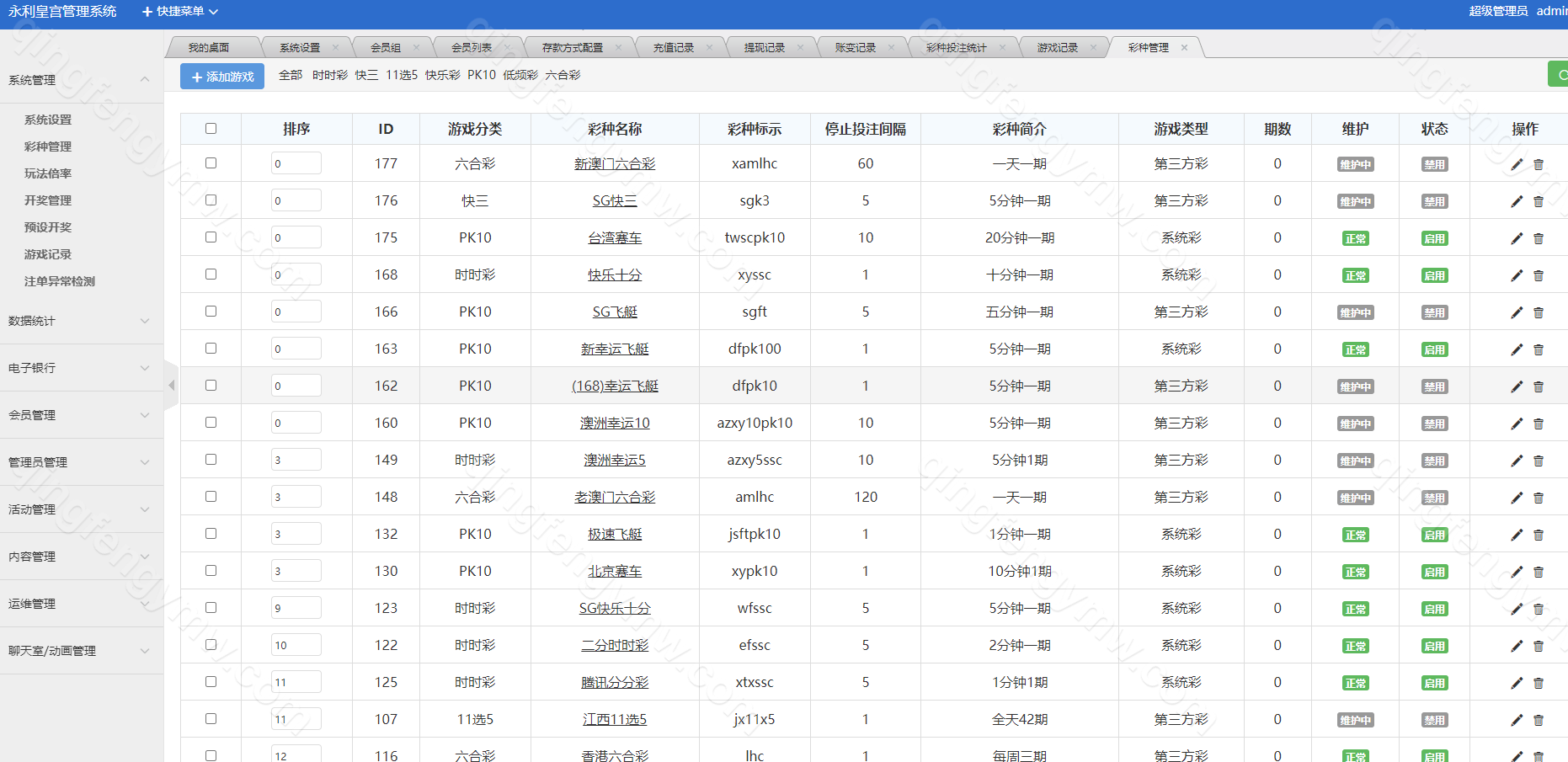Close the 彩种管理 tab
1568x762 pixels.
[1184, 48]
